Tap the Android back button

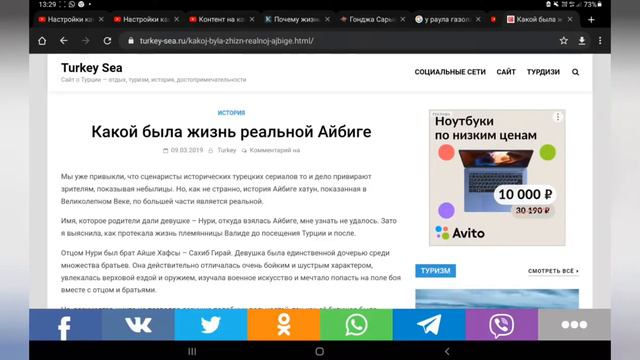[x=447, y=351]
